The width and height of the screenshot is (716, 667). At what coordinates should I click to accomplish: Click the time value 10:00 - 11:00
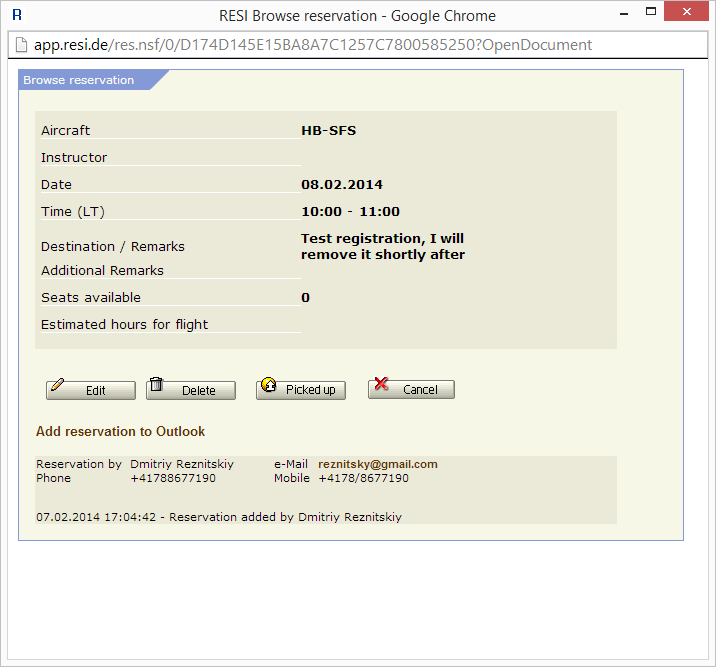pyautogui.click(x=350, y=212)
